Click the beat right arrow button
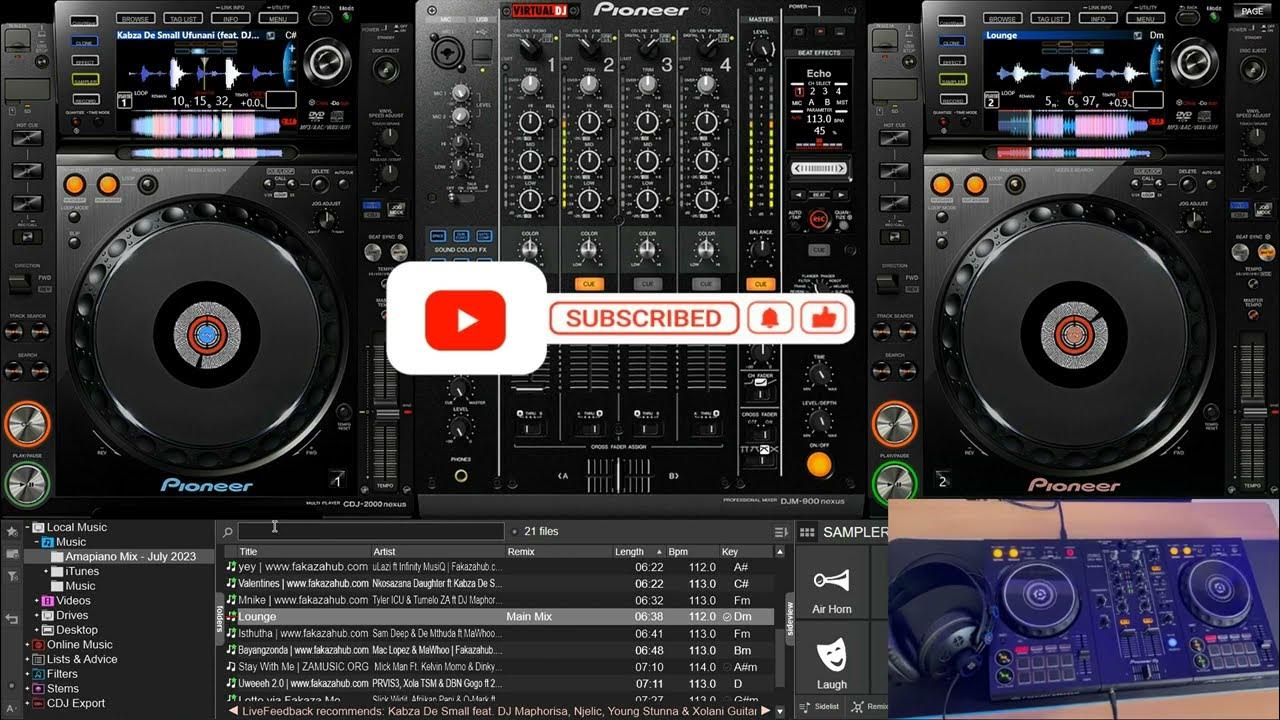Image resolution: width=1280 pixels, height=720 pixels. point(841,194)
